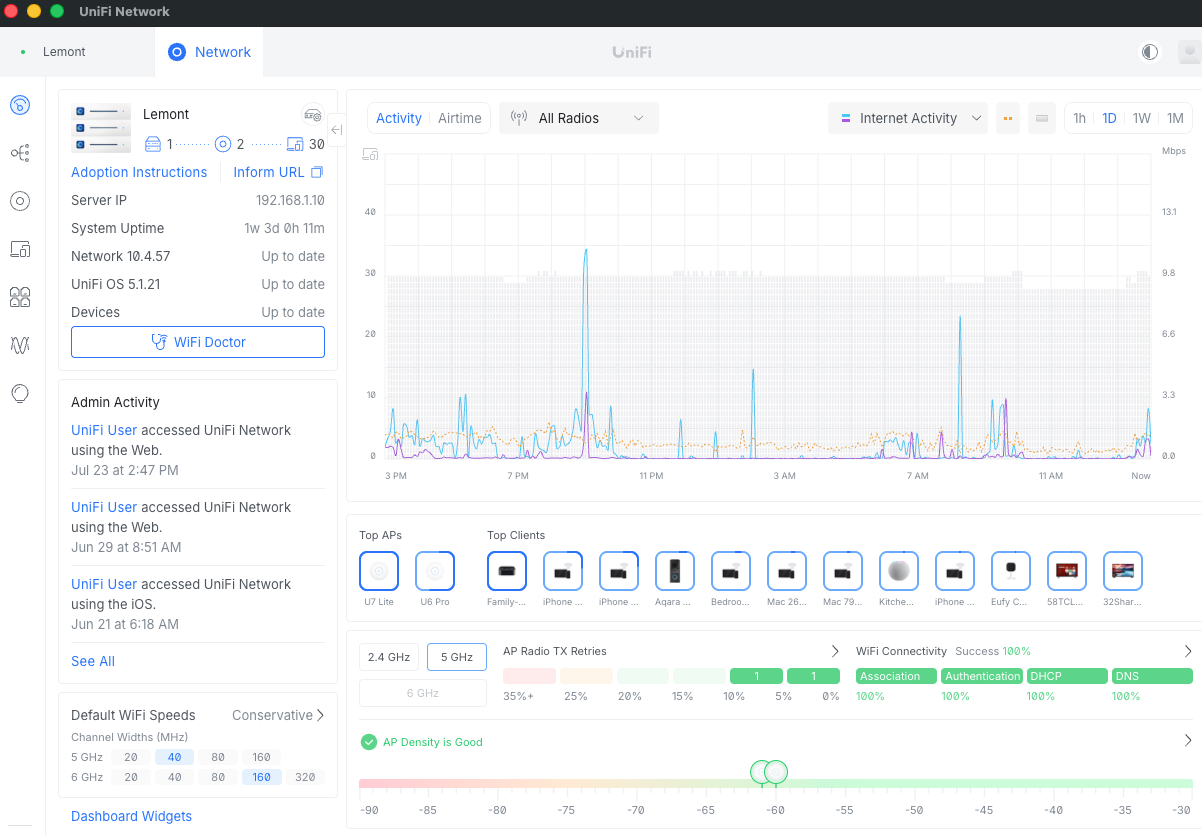Viewport: 1202px width, 836px height.
Task: Open the All Radios dropdown
Action: [x=579, y=118]
